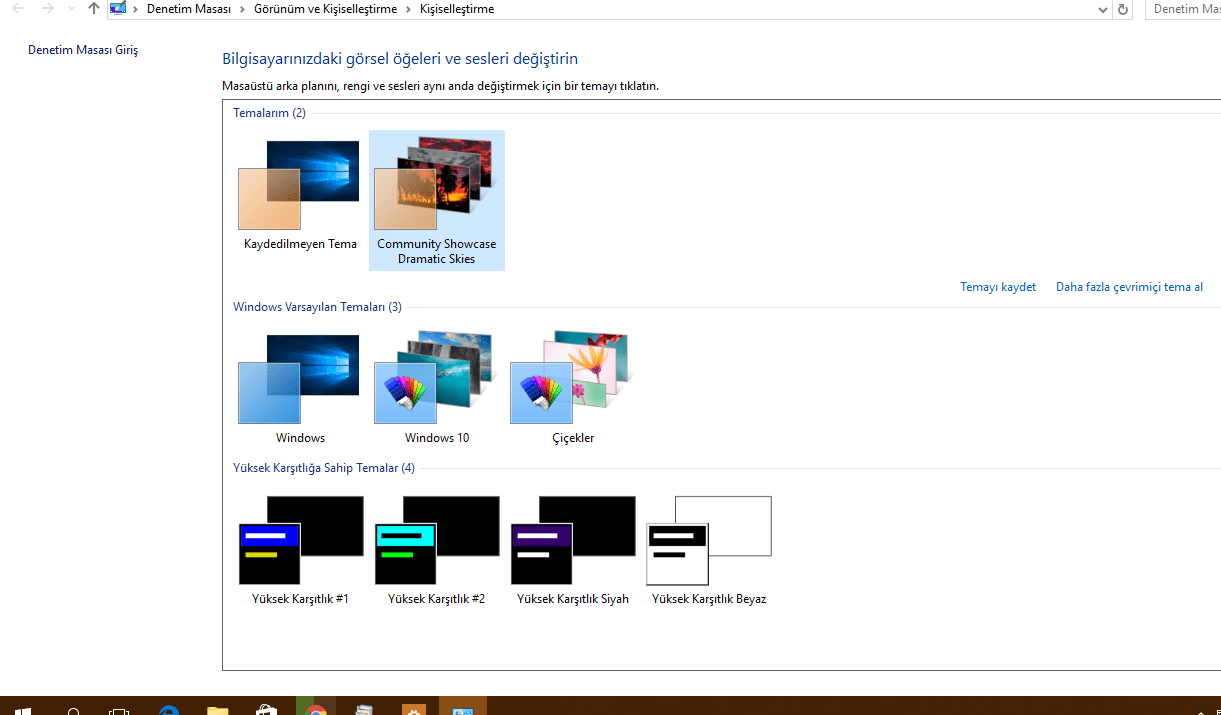Expand the address bar history dropdown
The width and height of the screenshot is (1221, 715).
(1102, 9)
